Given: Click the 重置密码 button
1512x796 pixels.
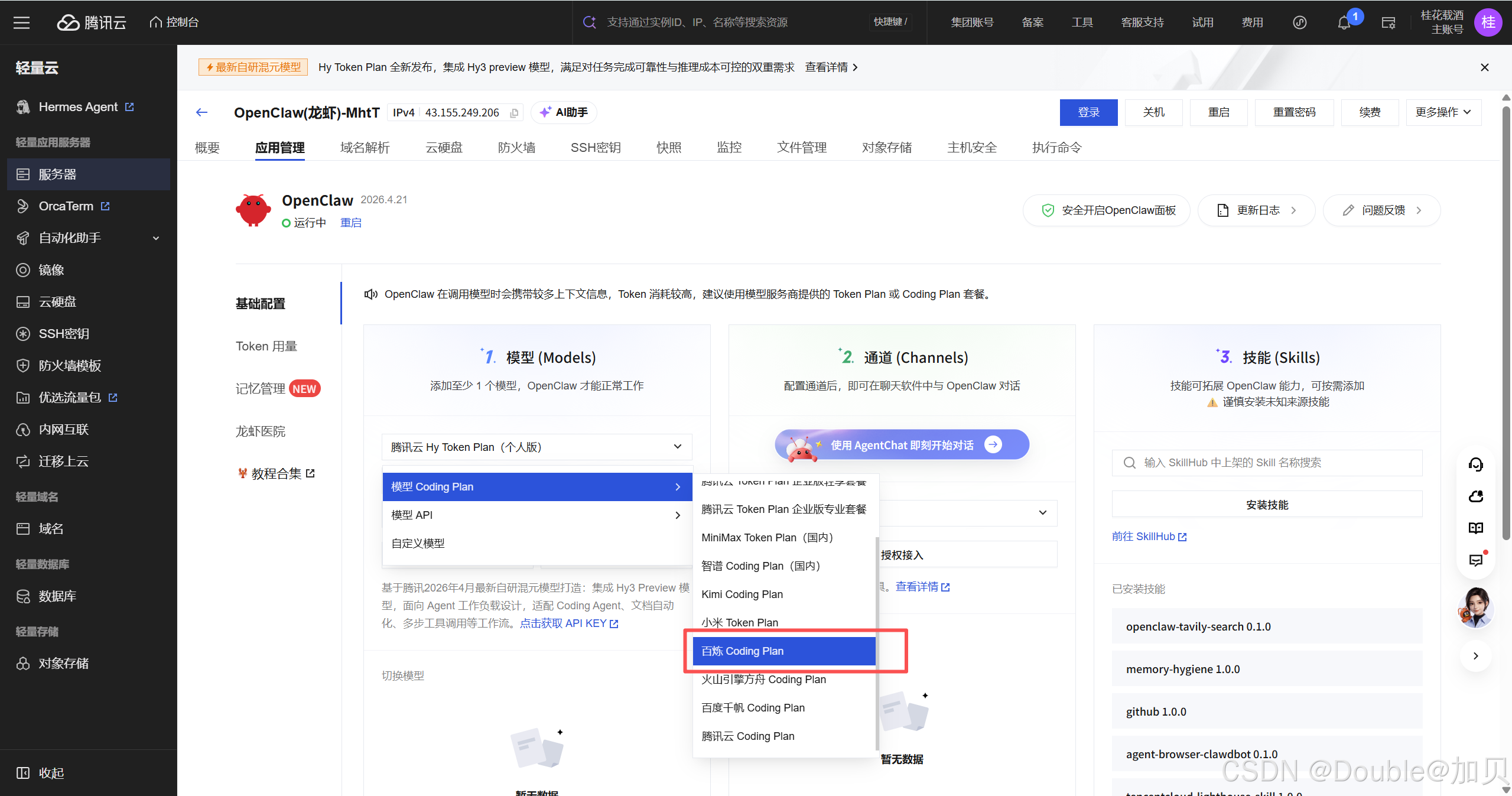Looking at the screenshot, I should [x=1294, y=112].
